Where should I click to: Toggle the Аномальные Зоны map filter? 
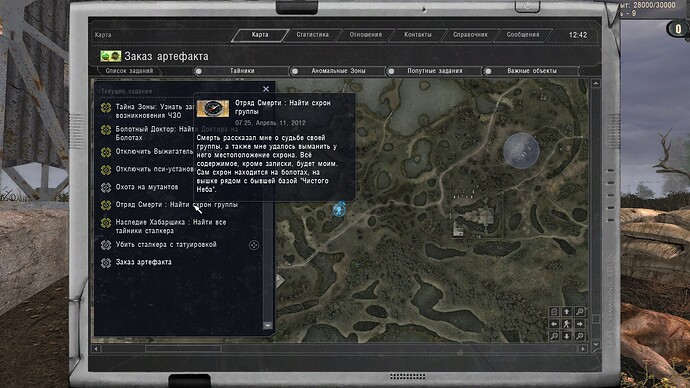coord(295,71)
